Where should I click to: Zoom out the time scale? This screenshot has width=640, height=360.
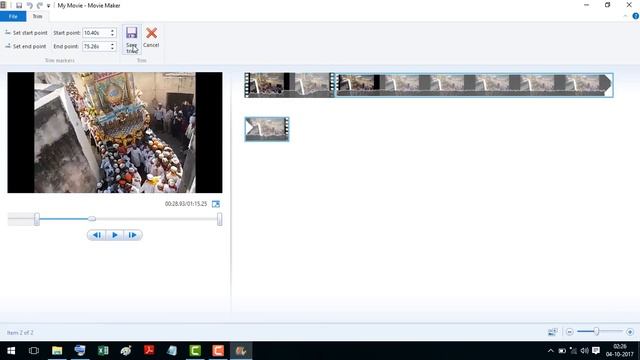pyautogui.click(x=569, y=332)
